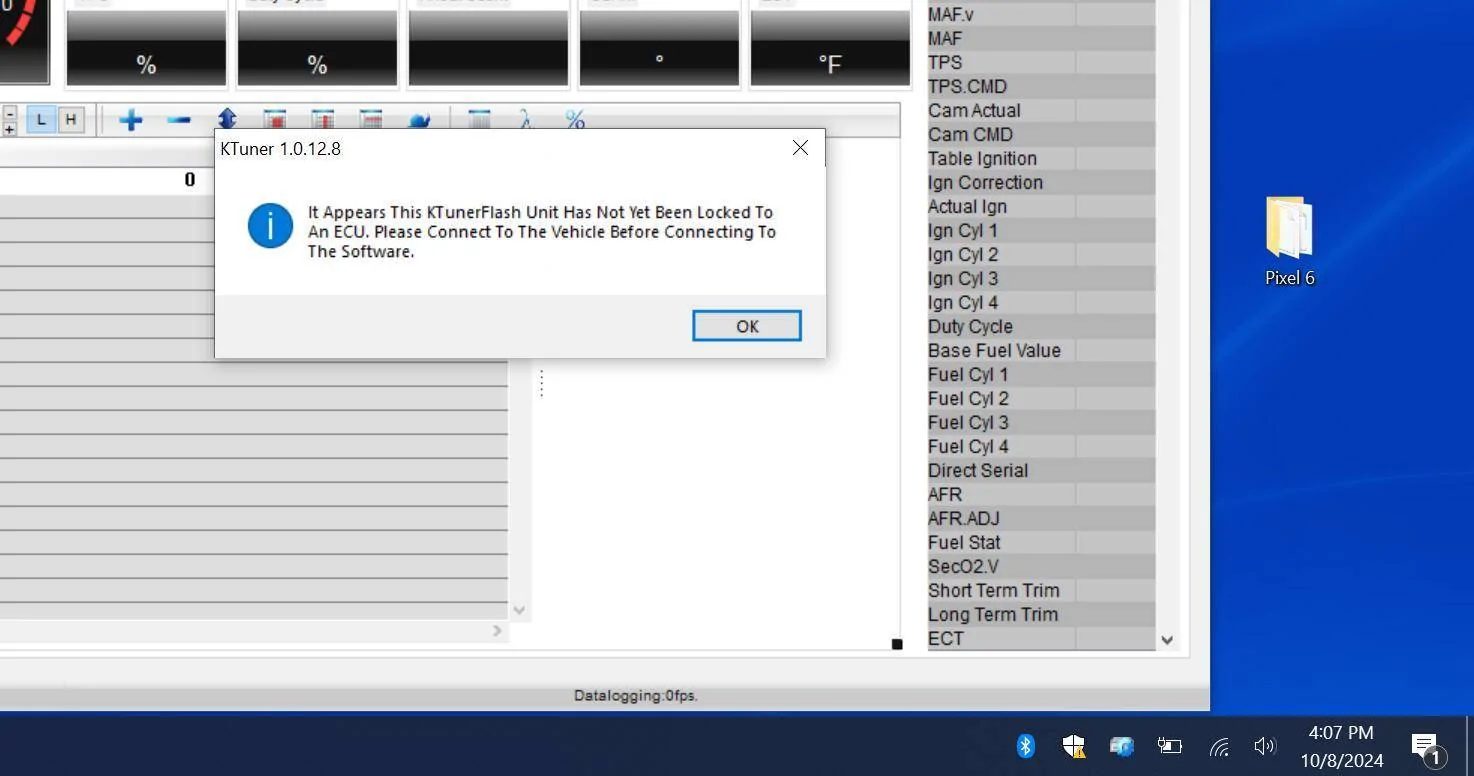Viewport: 1474px width, 776px height.
Task: Toggle the H table button
Action: [x=70, y=120]
